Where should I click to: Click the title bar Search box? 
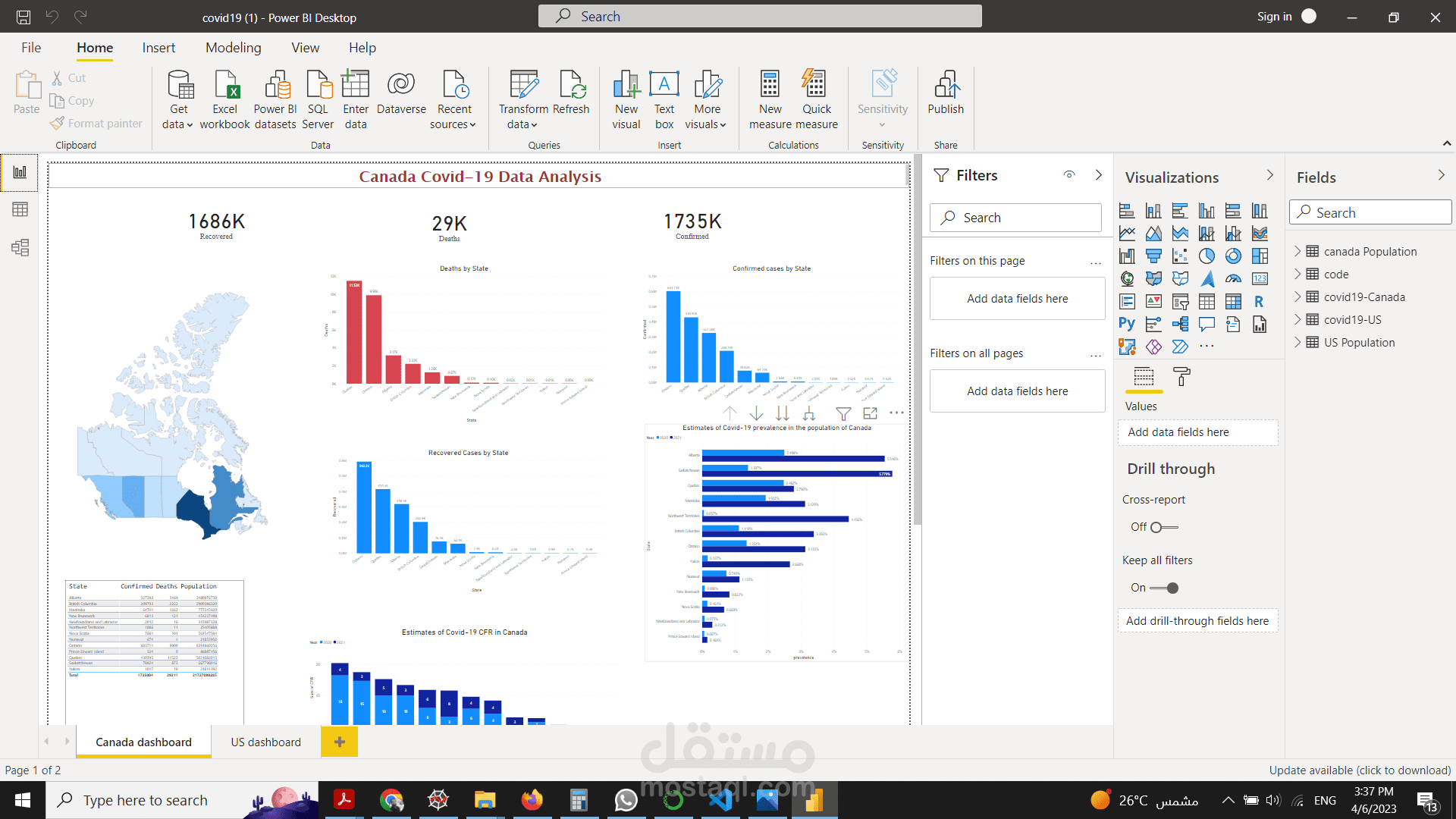[760, 16]
